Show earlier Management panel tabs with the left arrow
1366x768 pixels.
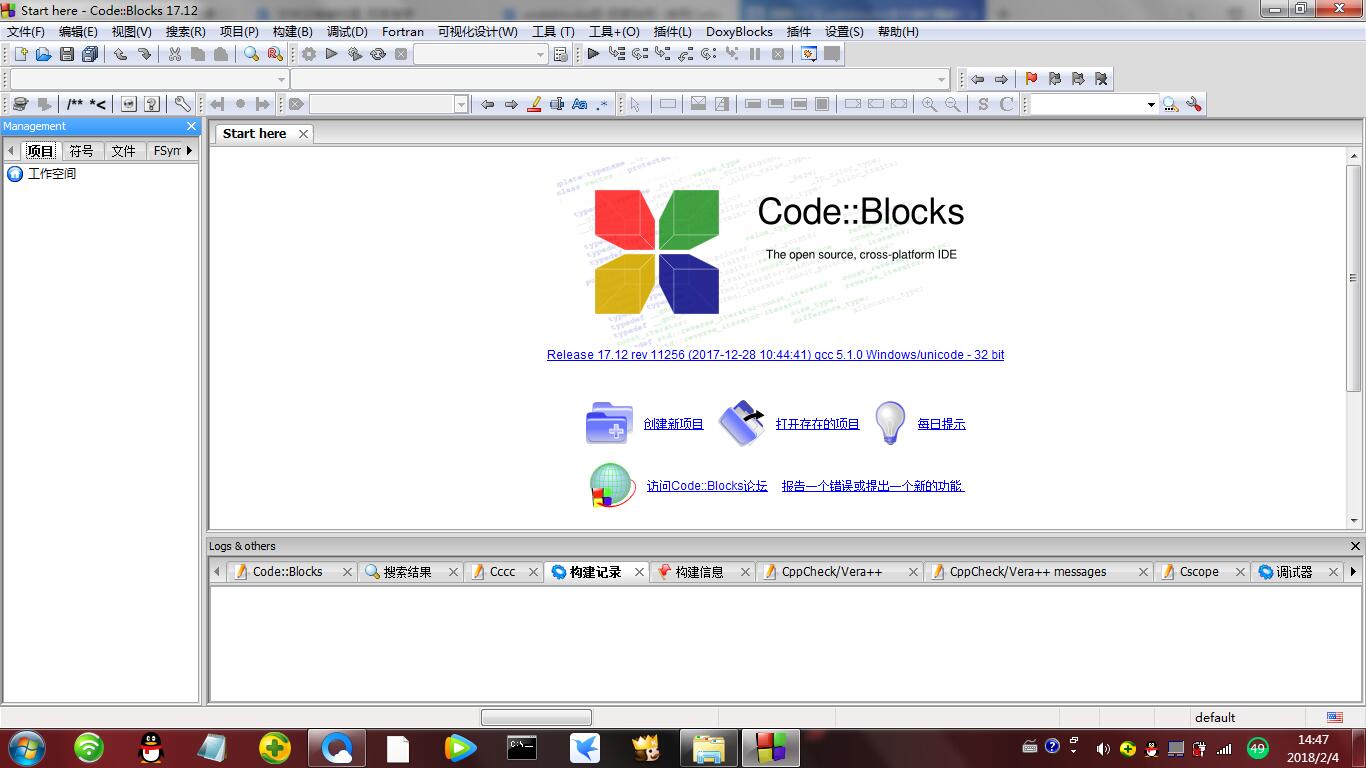click(11, 151)
